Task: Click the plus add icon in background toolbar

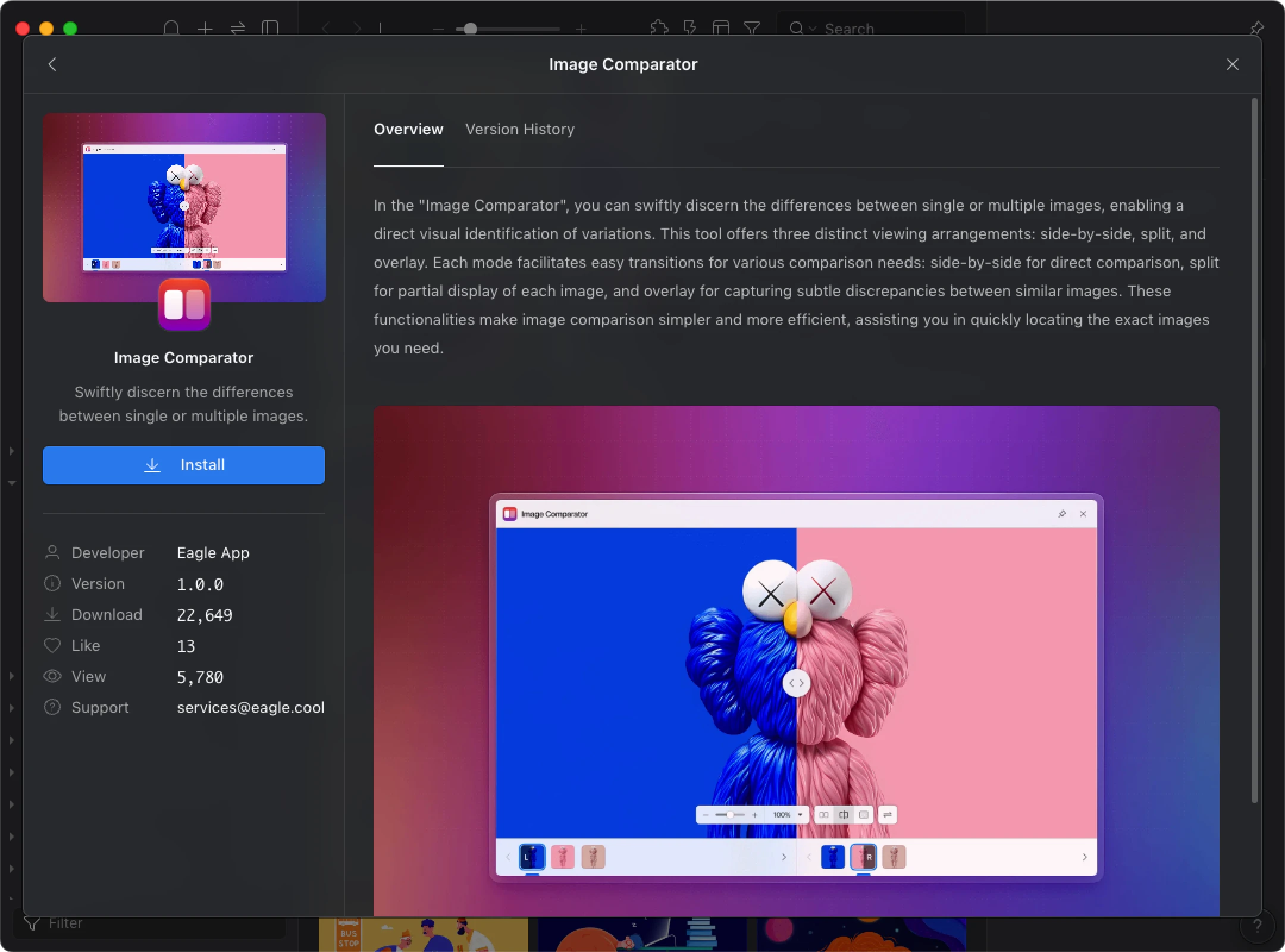Action: (x=205, y=28)
